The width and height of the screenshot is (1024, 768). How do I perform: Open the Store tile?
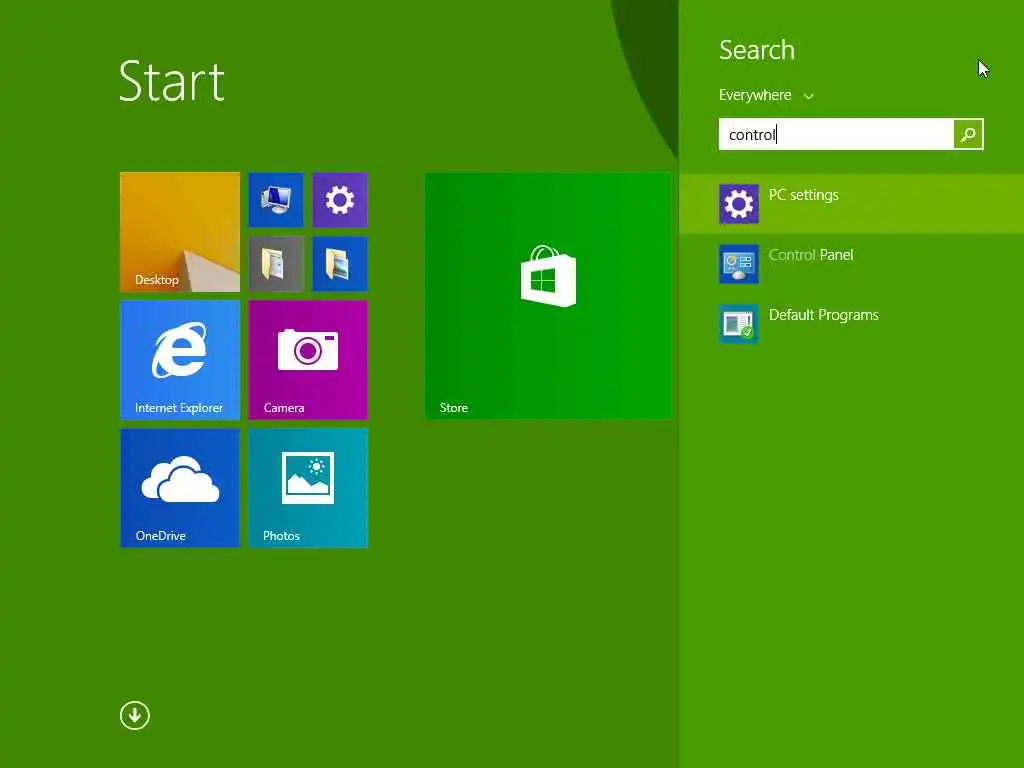(548, 296)
